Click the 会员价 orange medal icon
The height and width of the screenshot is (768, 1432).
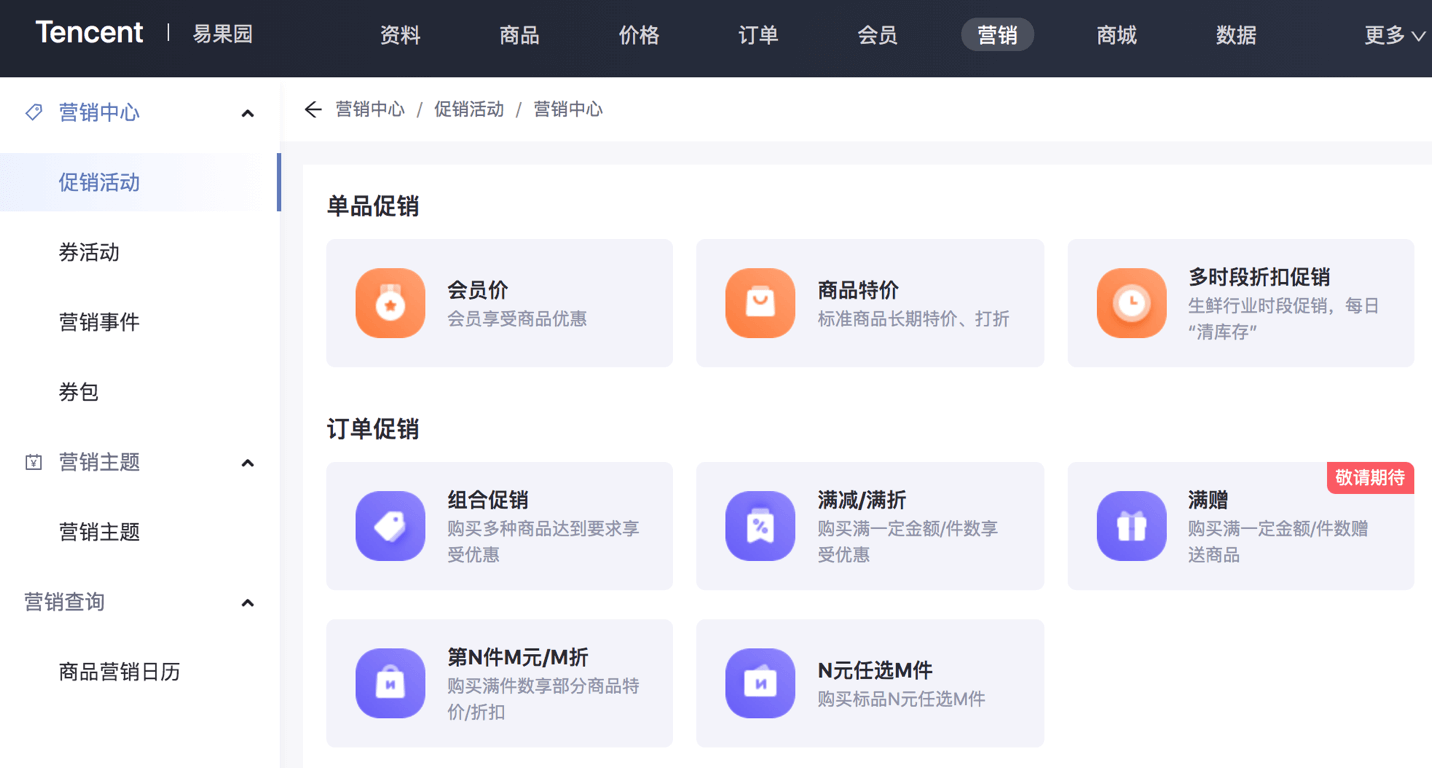click(x=390, y=303)
